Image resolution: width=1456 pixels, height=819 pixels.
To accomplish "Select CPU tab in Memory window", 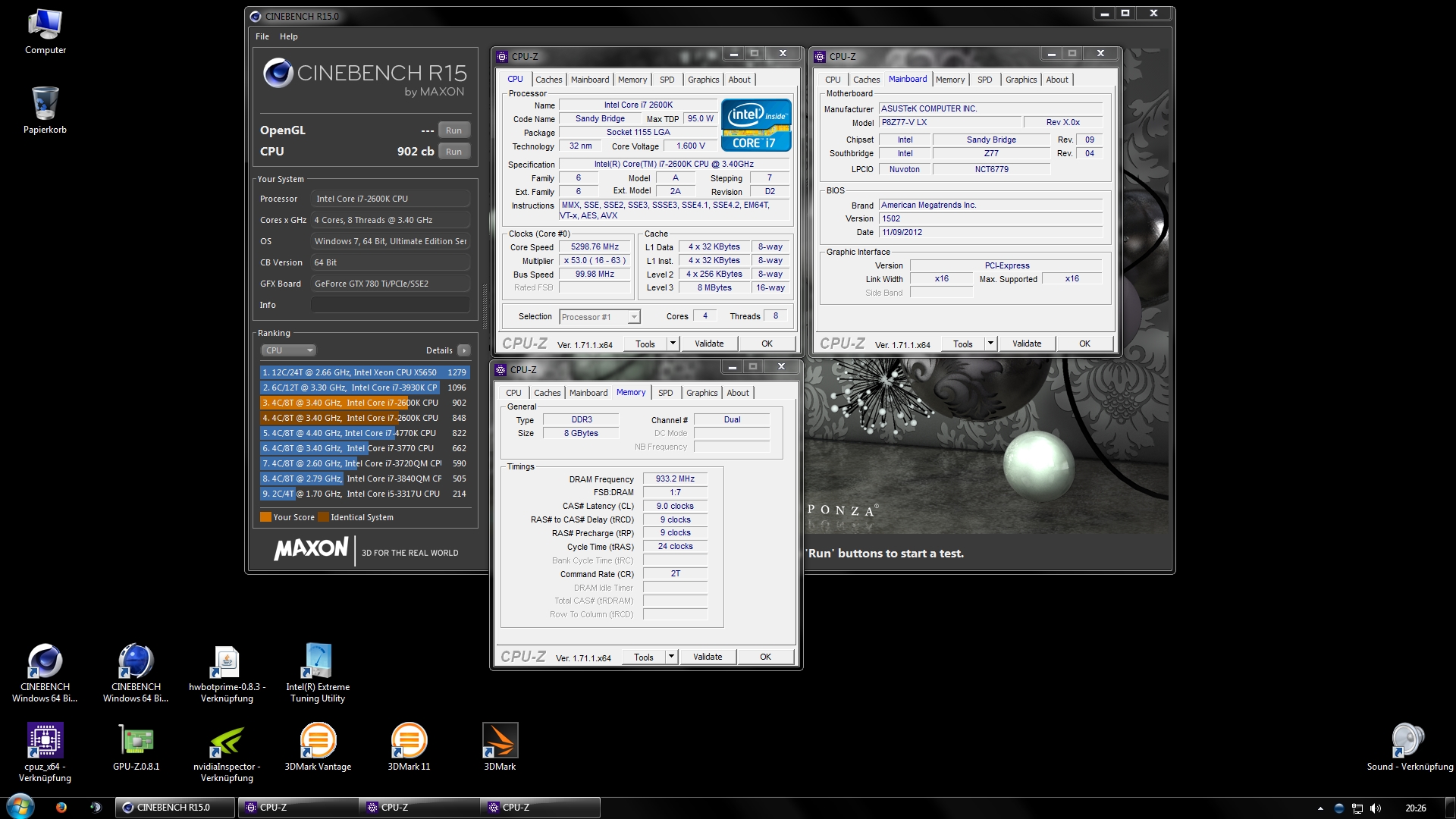I will 513,393.
